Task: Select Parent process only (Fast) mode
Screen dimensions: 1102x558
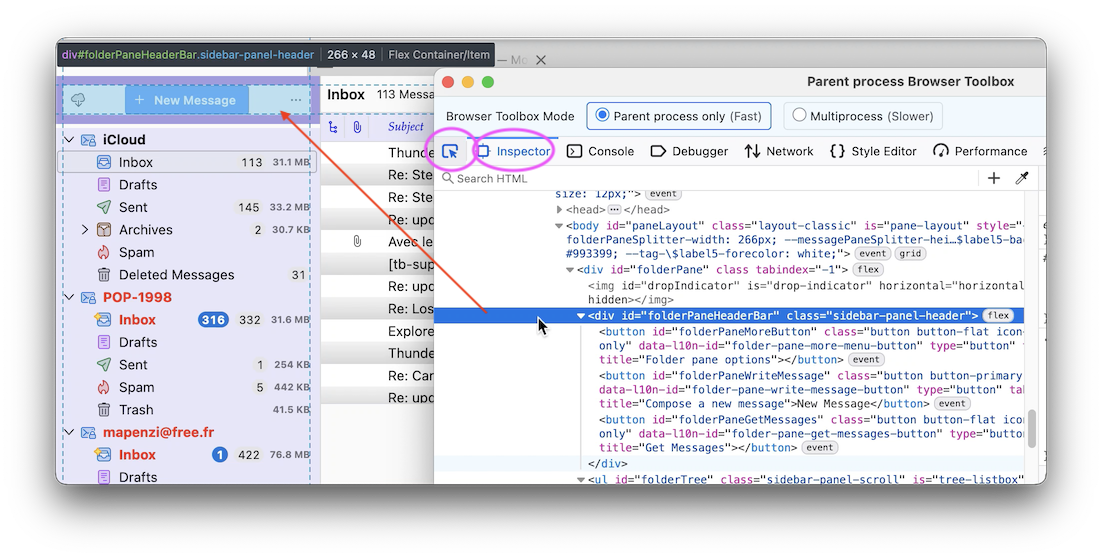Action: pyautogui.click(x=679, y=116)
